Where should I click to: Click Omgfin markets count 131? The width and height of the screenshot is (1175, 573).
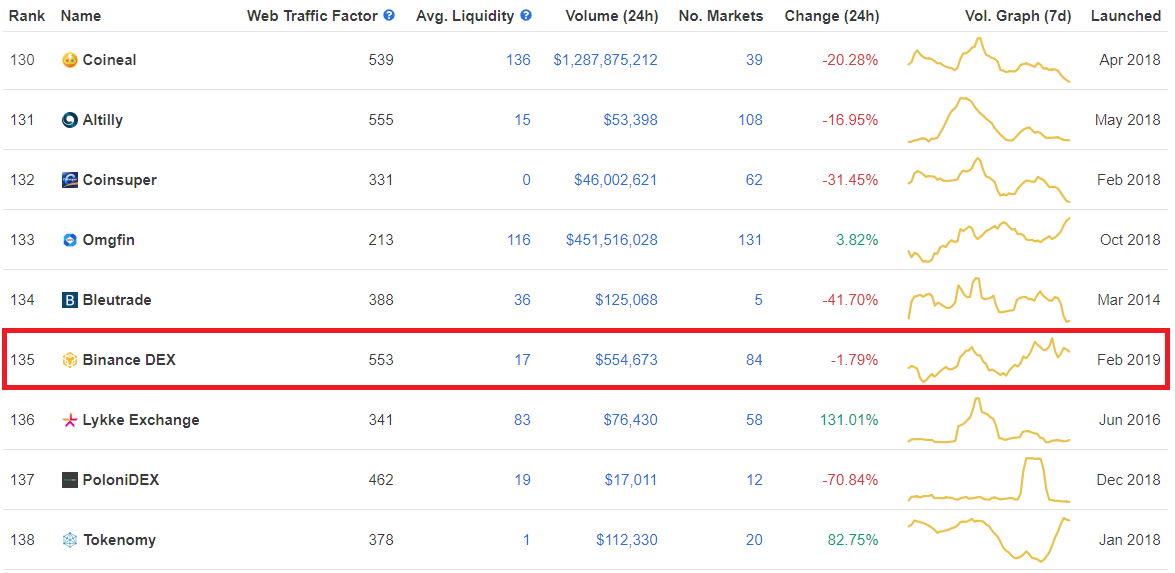[750, 240]
